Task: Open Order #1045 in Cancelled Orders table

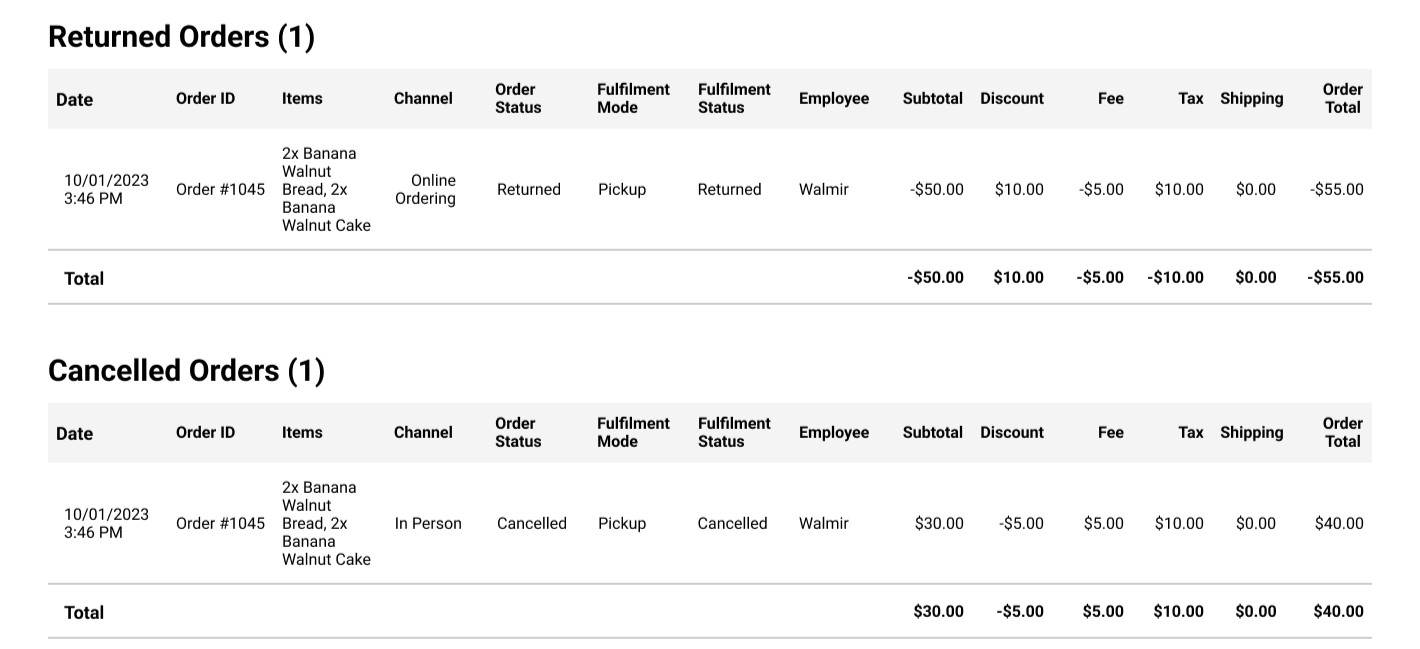Action: coord(220,524)
